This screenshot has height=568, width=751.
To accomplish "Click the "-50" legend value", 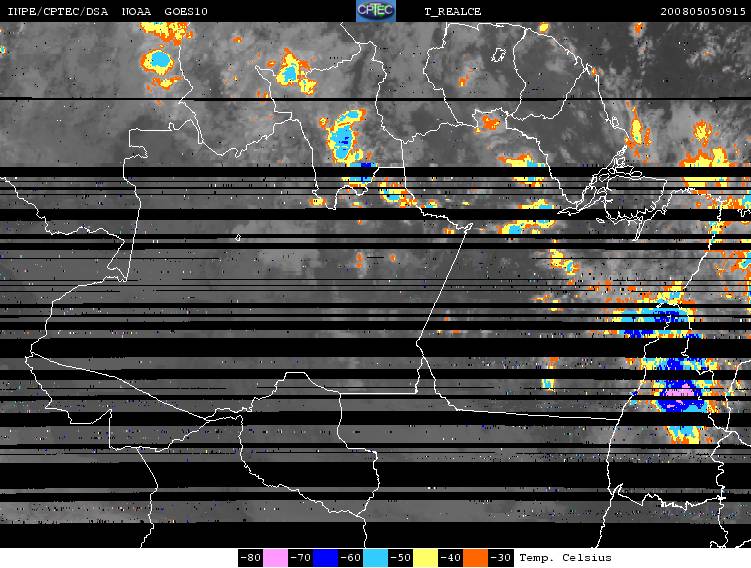I will tap(400, 557).
